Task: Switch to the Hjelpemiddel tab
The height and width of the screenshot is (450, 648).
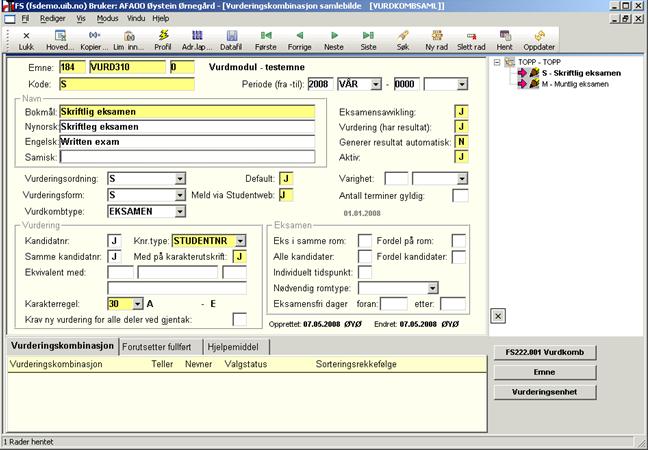Action: tap(237, 346)
